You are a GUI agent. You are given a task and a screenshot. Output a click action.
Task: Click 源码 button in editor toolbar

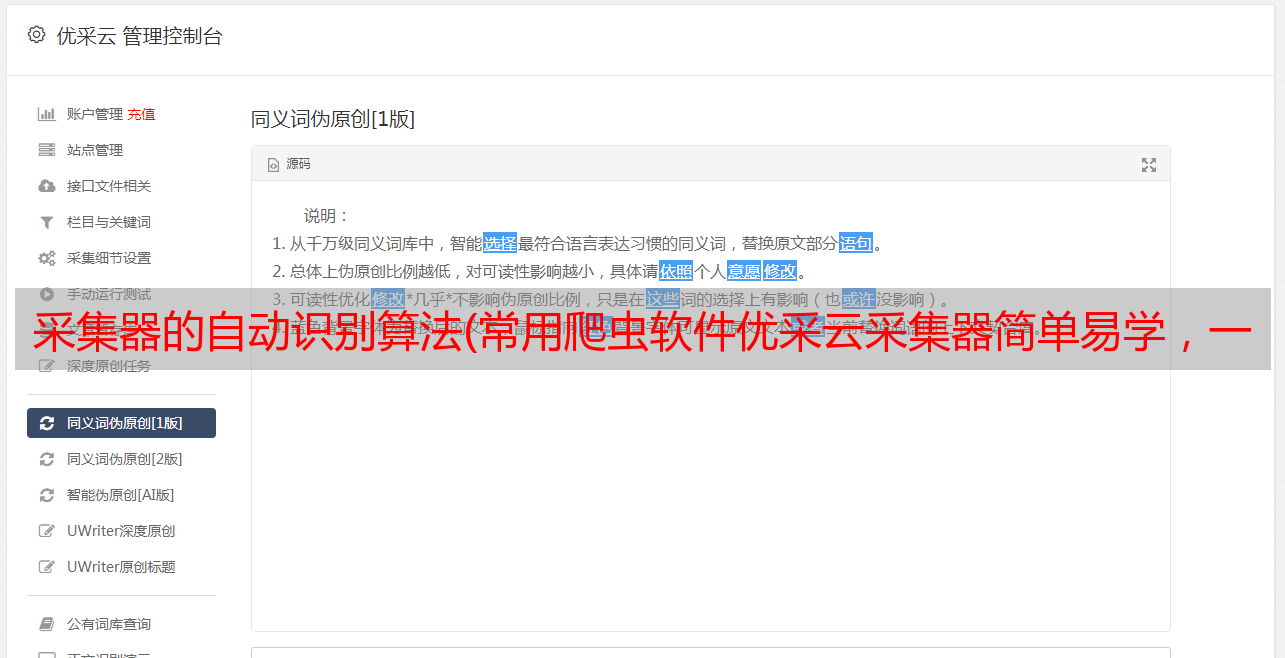click(289, 164)
